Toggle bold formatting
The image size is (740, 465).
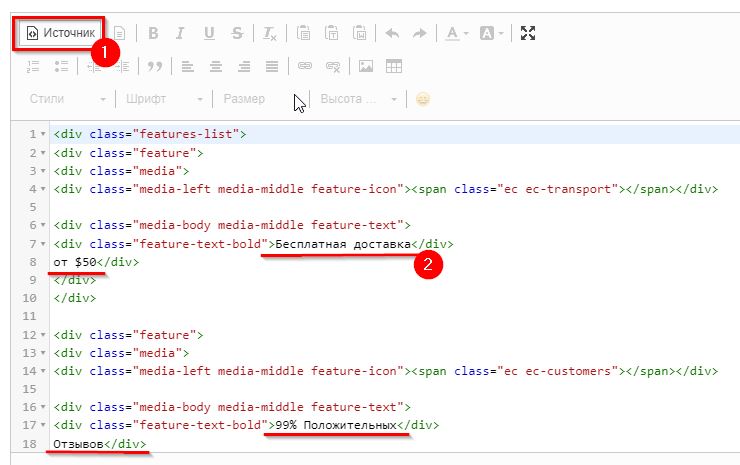[153, 33]
